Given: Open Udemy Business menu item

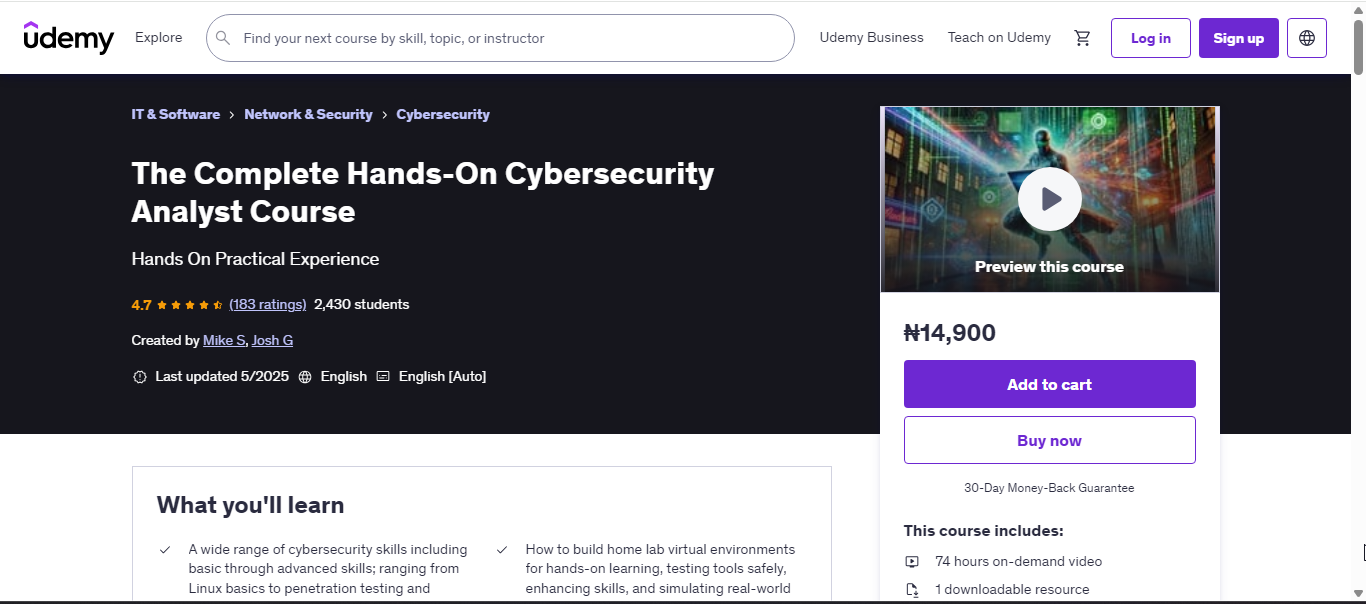Looking at the screenshot, I should (x=871, y=38).
